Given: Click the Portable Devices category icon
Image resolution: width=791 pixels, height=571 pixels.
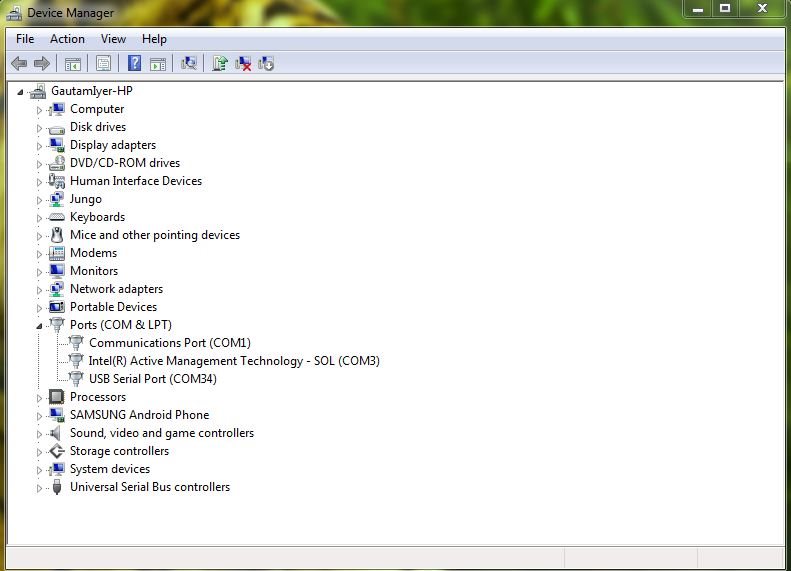Looking at the screenshot, I should pos(56,307).
